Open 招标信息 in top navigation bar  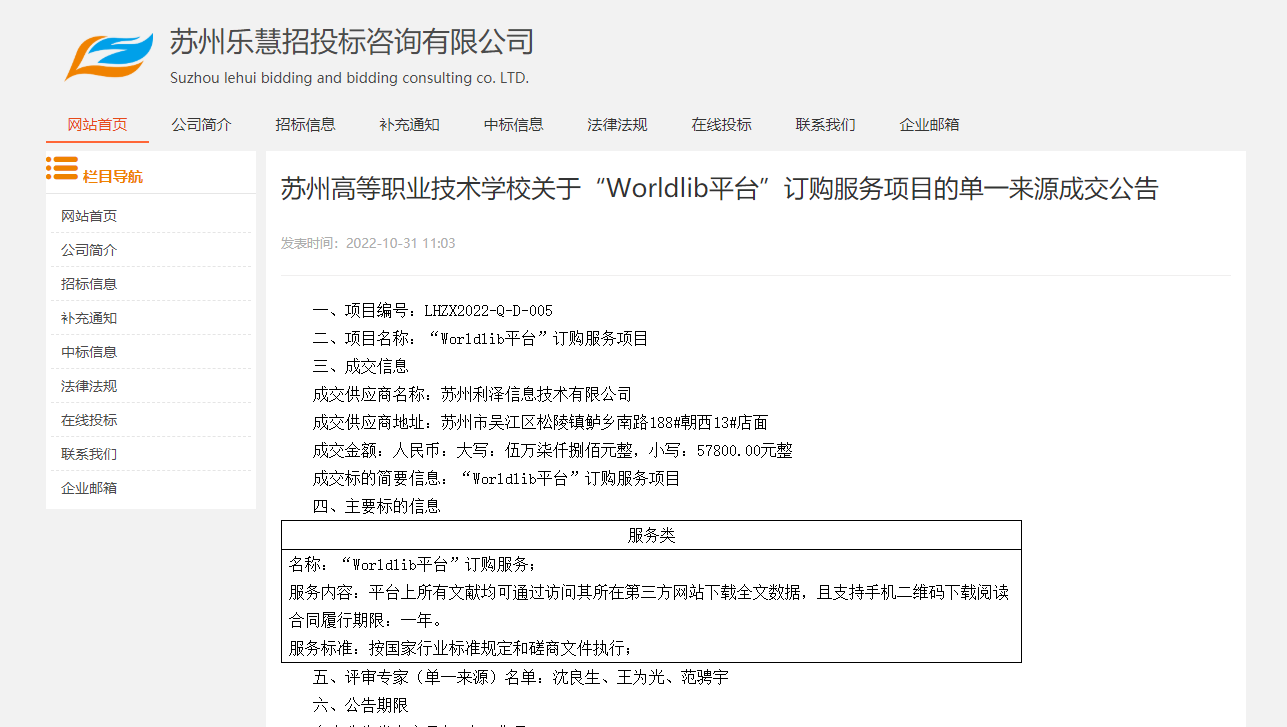point(305,125)
